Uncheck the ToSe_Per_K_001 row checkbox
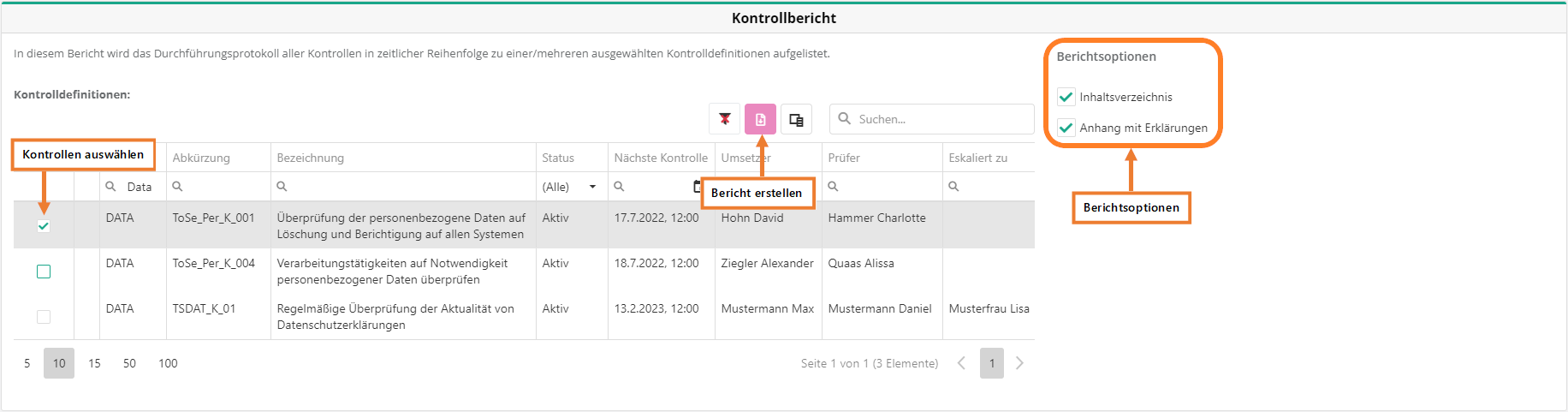1568x412 pixels. (x=44, y=226)
